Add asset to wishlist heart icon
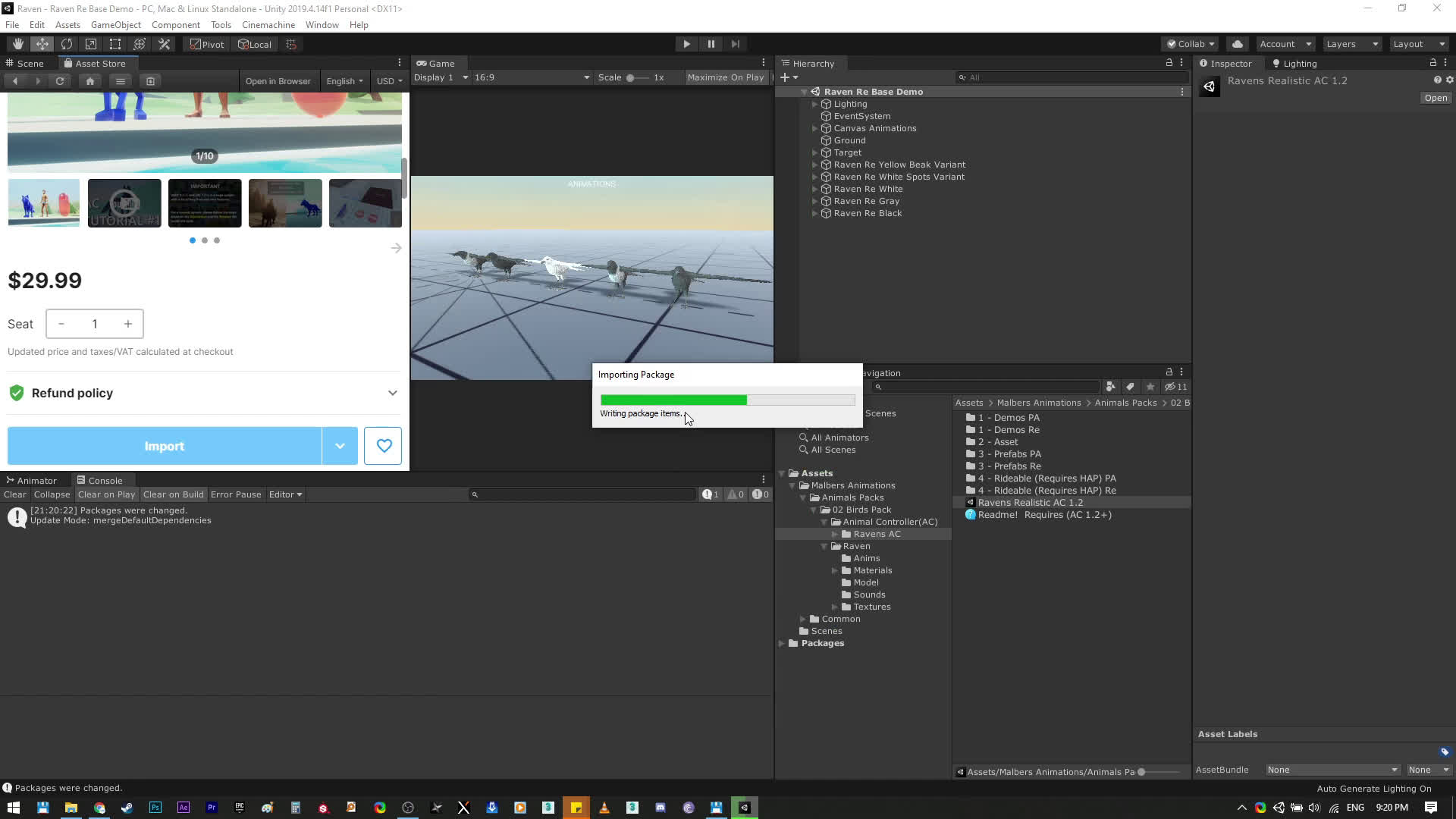Viewport: 1456px width, 819px height. click(x=383, y=446)
